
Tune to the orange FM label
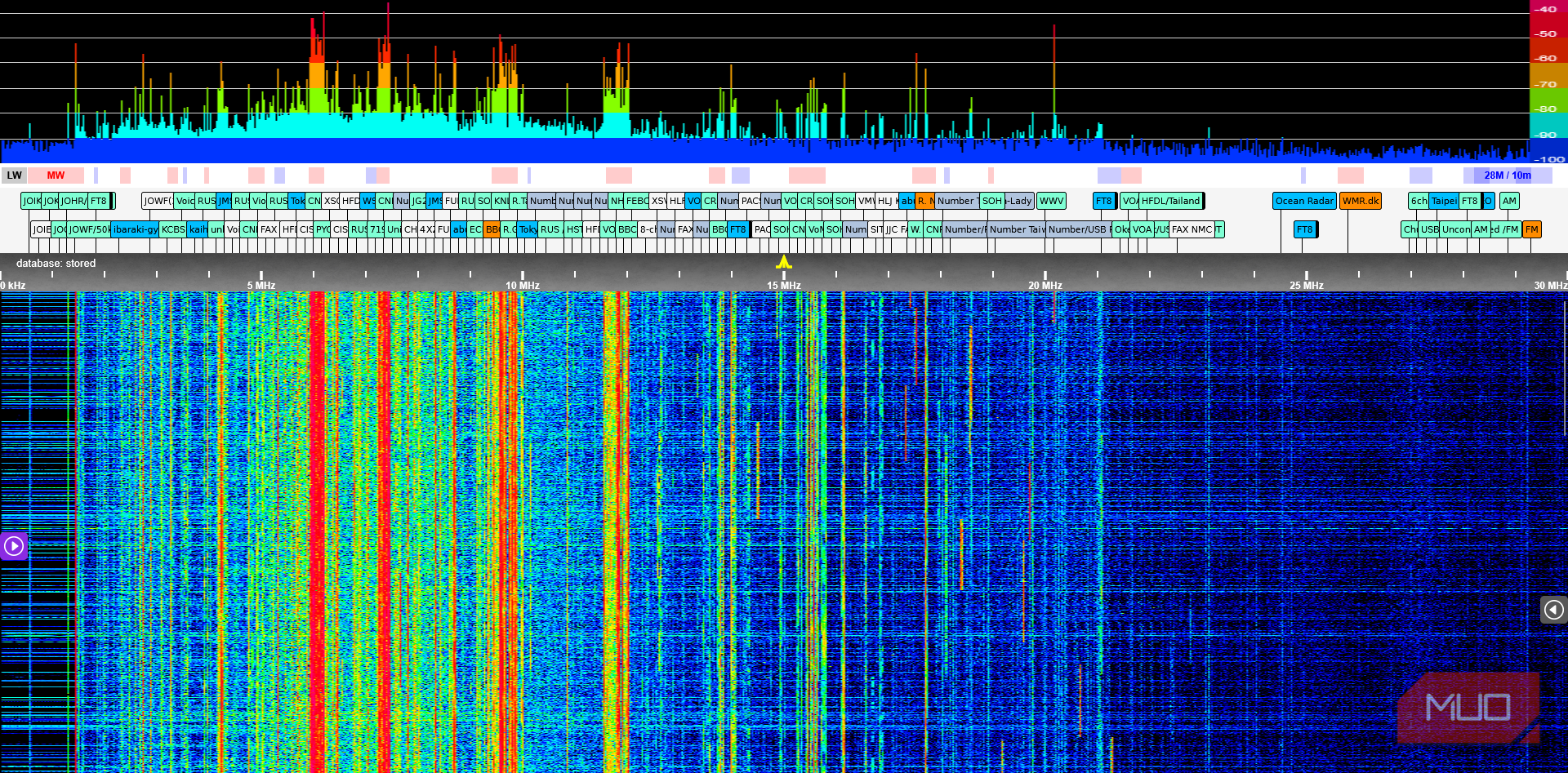[x=1531, y=229]
